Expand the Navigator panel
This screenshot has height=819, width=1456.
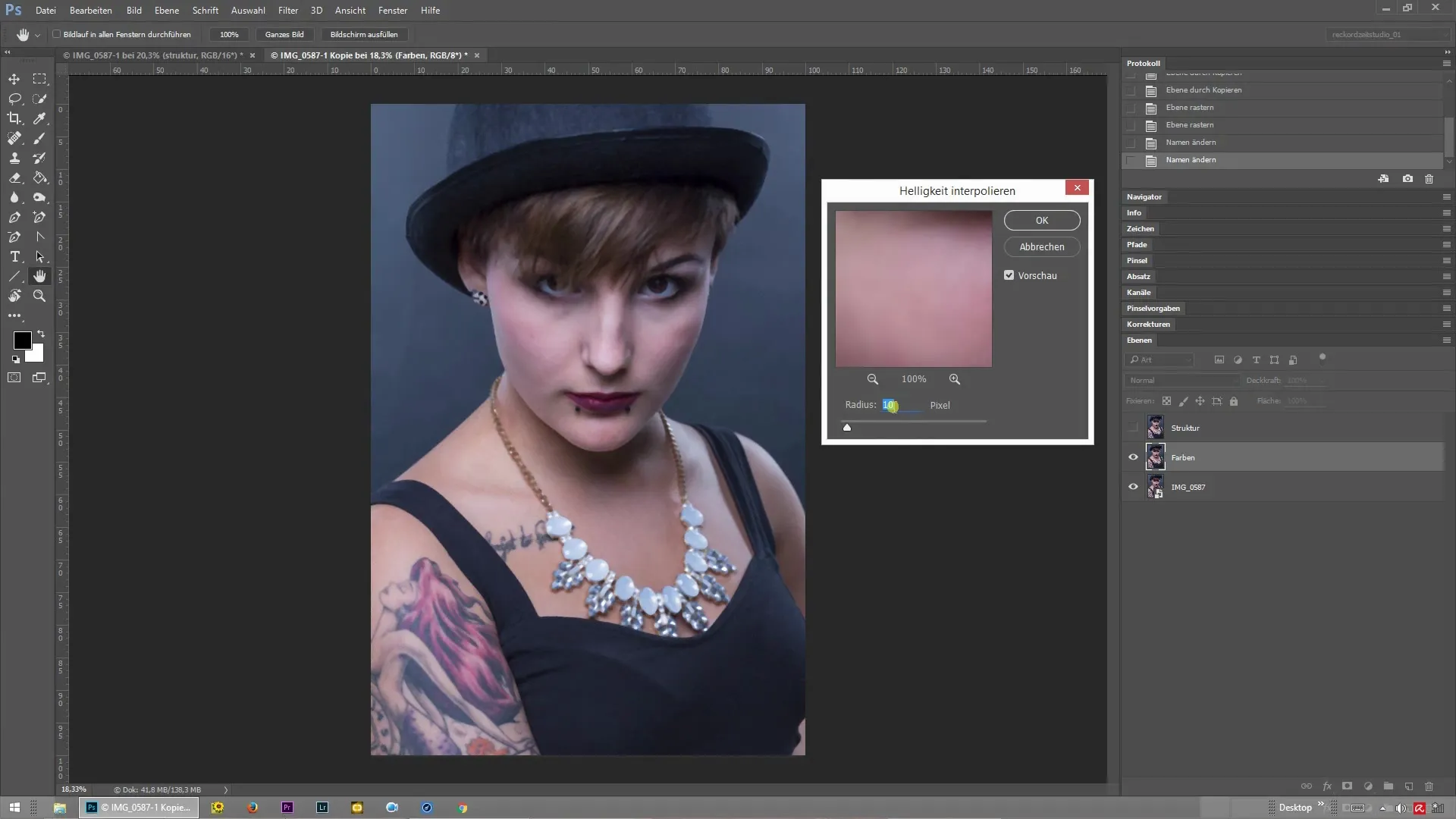[x=1144, y=197]
